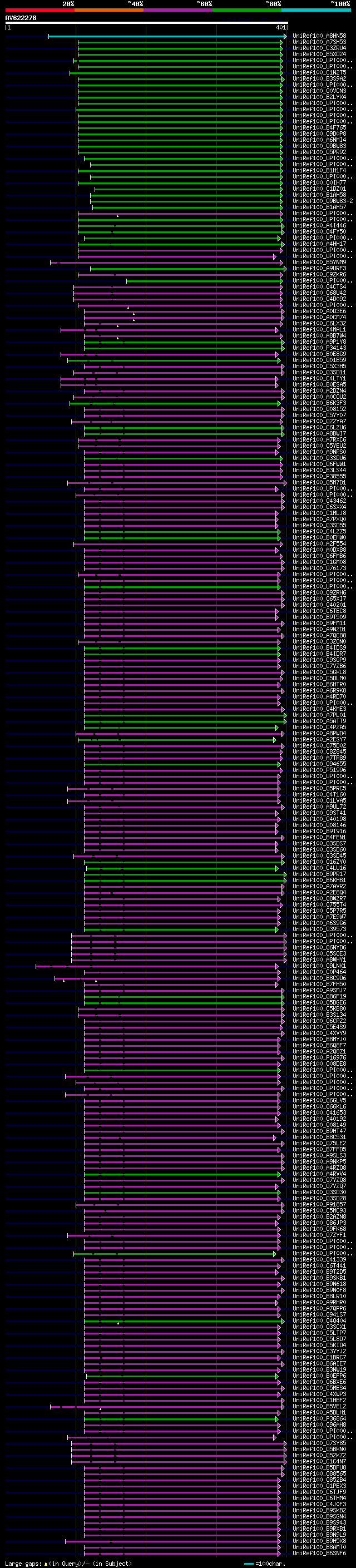Screen dimensions: 356x1568
Task: Select hit label UniRef100_C8Z845
Action: [x=319, y=752]
